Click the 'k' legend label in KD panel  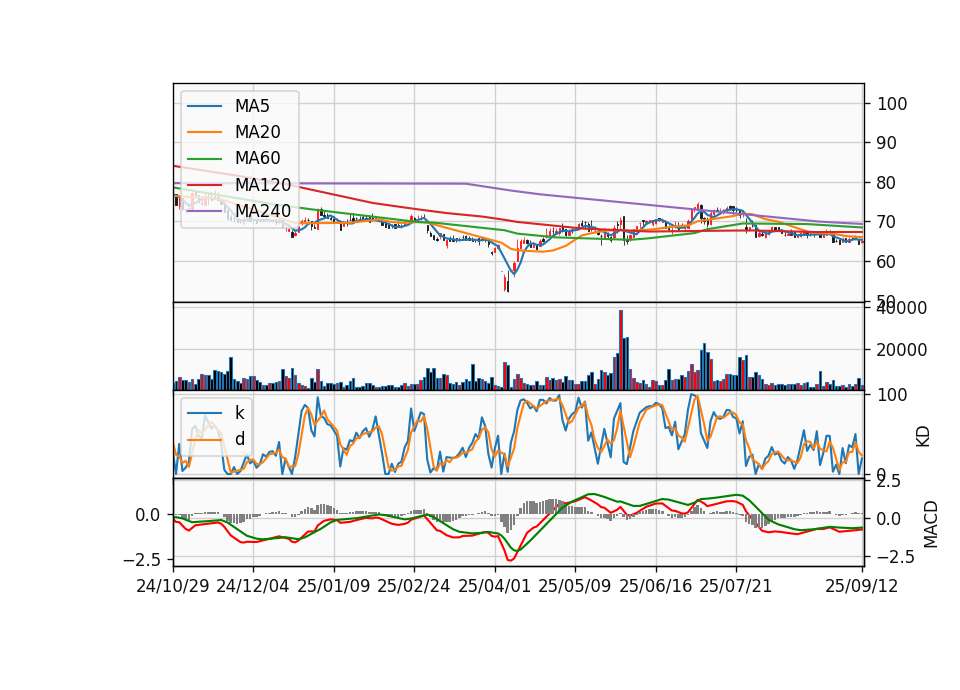pyautogui.click(x=239, y=413)
